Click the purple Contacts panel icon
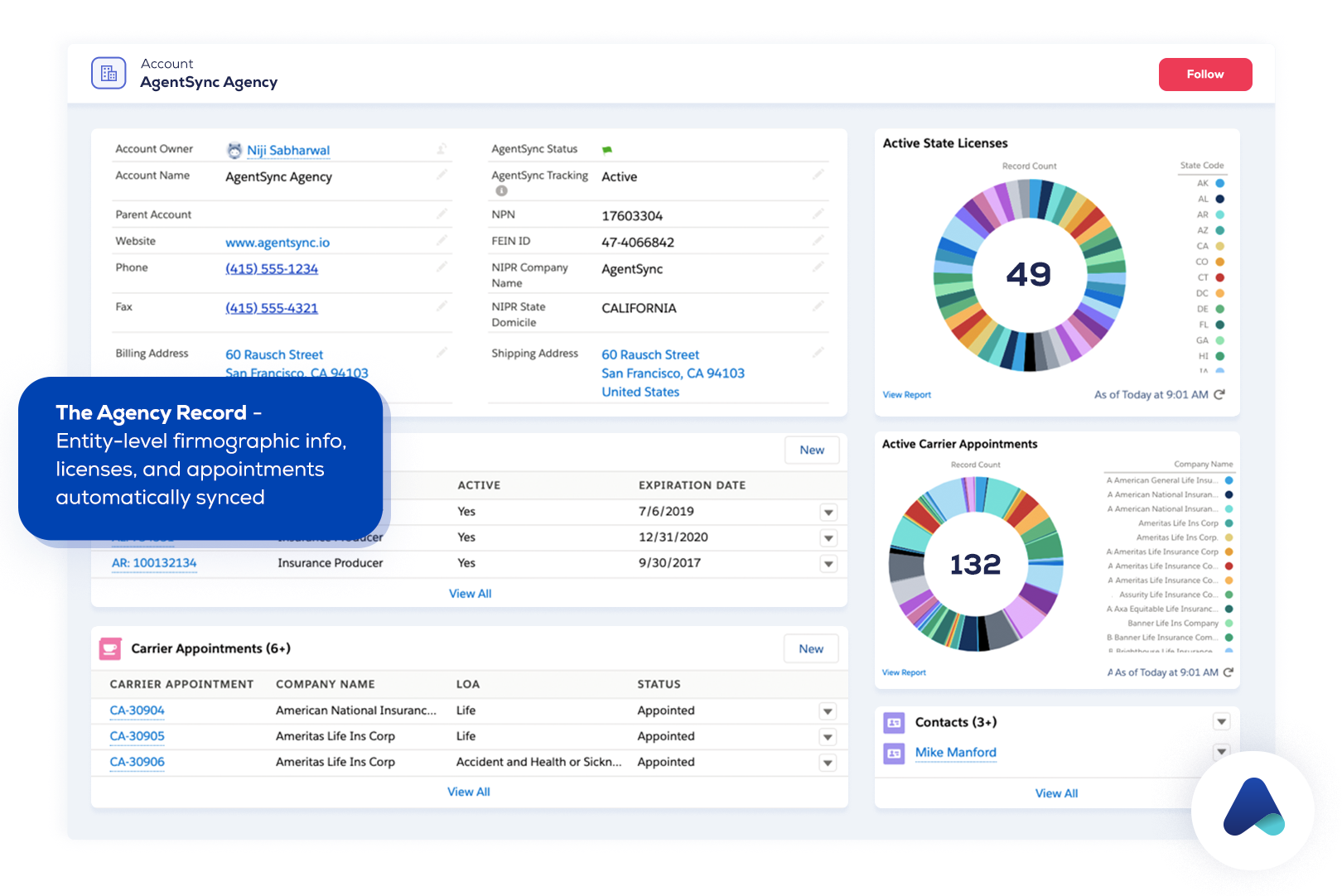Screen dimensions: 1342x896 pos(895,721)
